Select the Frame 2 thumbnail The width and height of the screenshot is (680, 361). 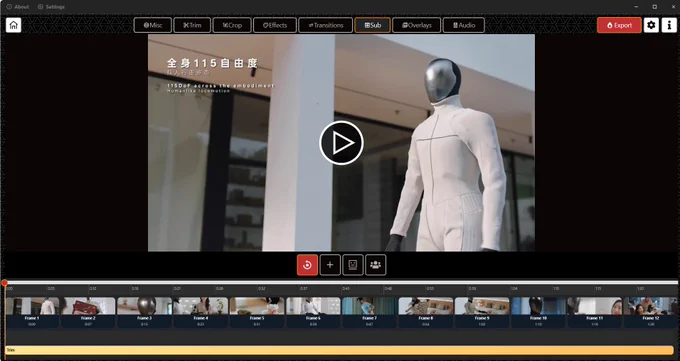[x=88, y=312]
